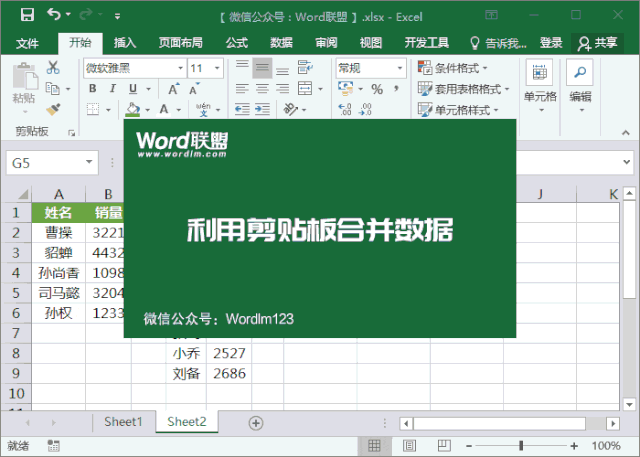The image size is (640, 457).
Task: Zoom out with the minus button
Action: click(x=469, y=446)
